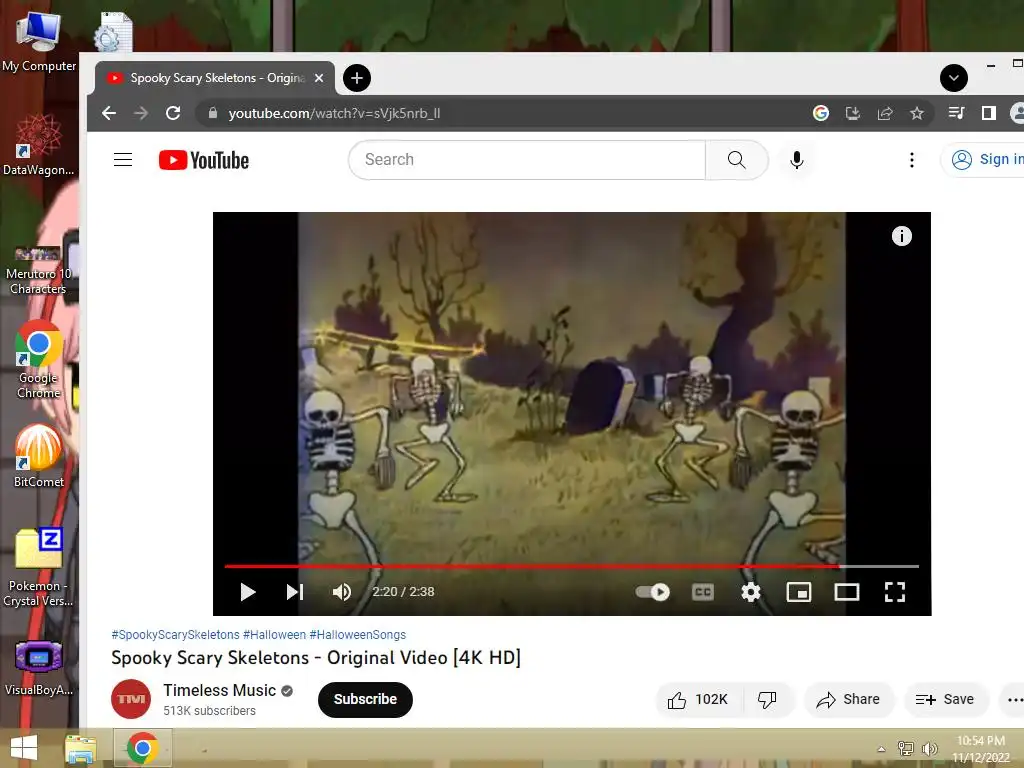
Task: Play the Spooky Scary Skeletons video
Action: tap(248, 592)
